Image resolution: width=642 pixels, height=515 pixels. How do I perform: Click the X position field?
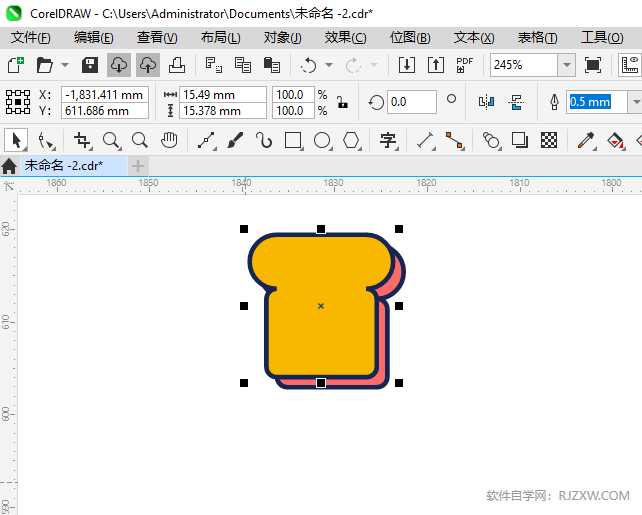coord(105,95)
